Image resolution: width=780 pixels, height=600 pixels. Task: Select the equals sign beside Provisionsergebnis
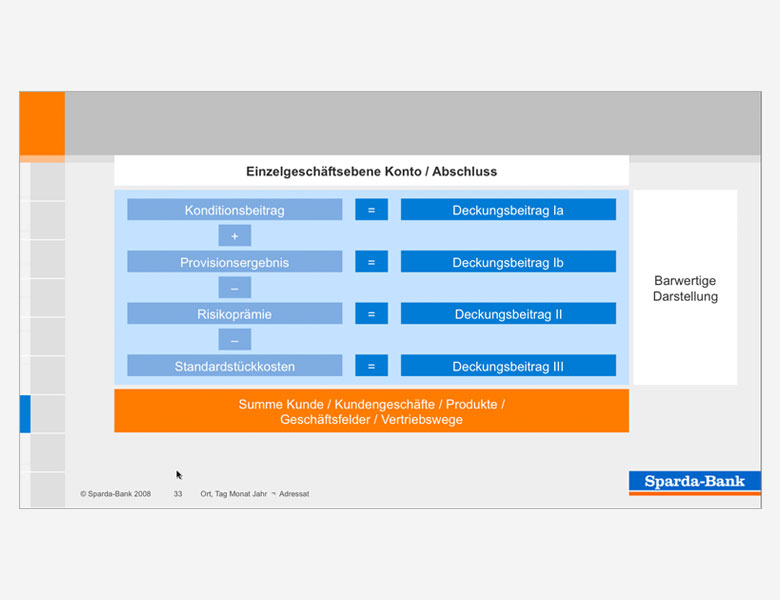click(371, 262)
